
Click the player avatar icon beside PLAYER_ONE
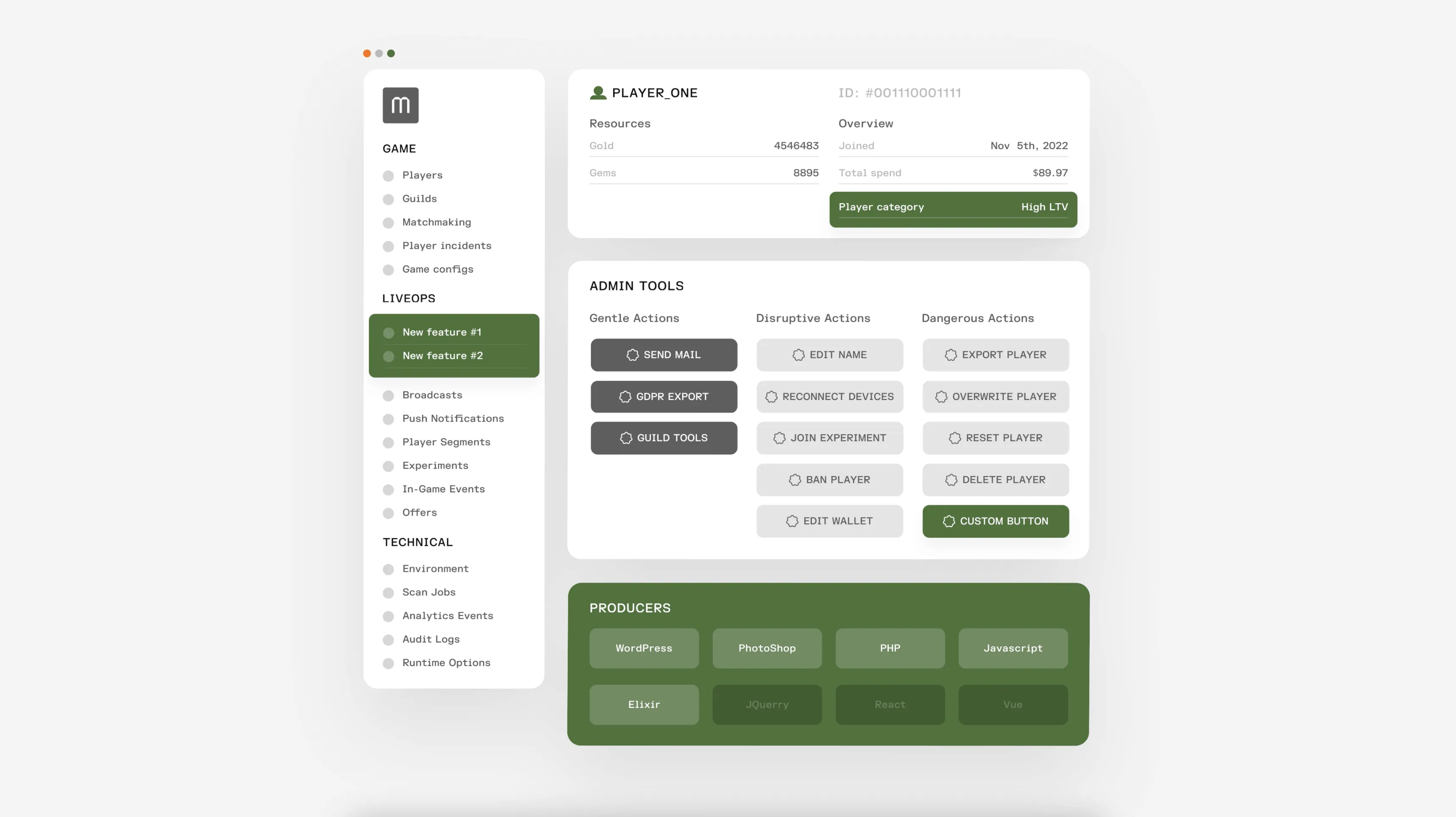598,93
